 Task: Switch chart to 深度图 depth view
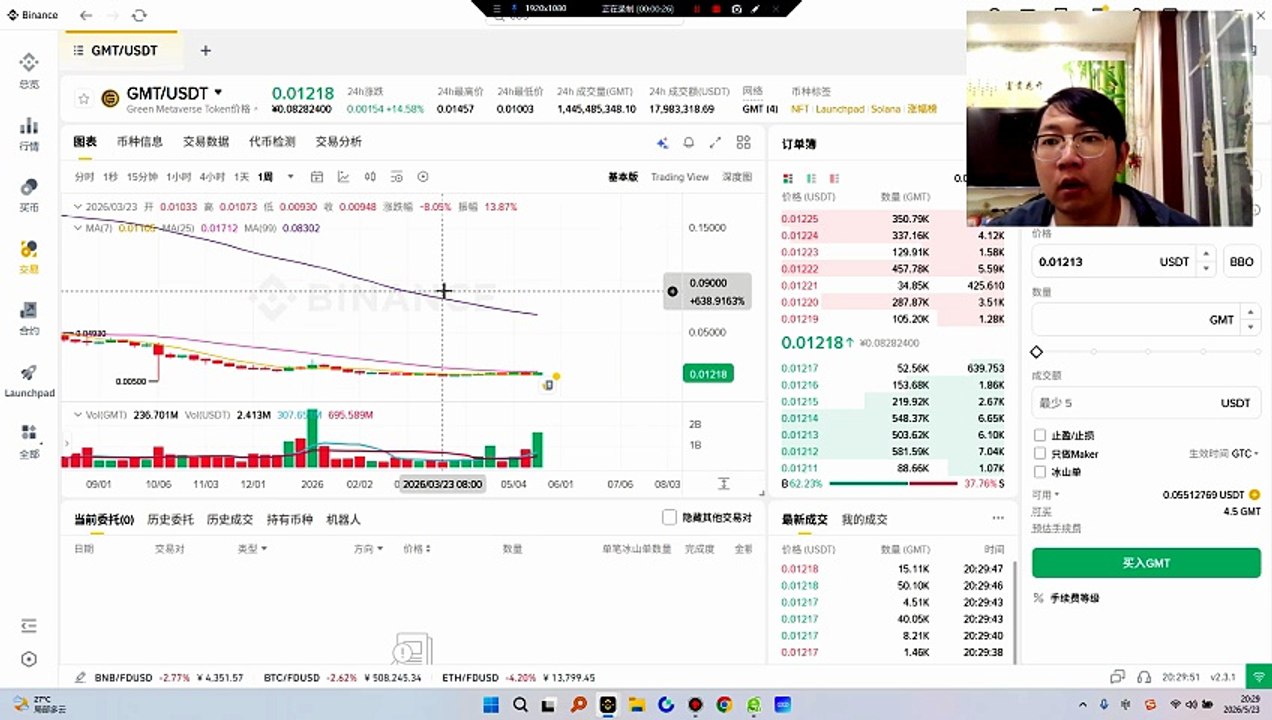pyautogui.click(x=737, y=177)
